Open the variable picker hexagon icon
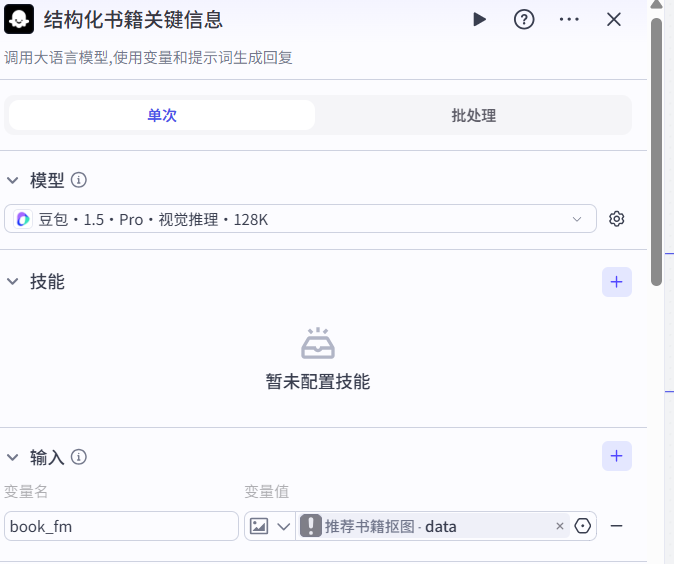Image resolution: width=674 pixels, height=564 pixels. point(582,526)
